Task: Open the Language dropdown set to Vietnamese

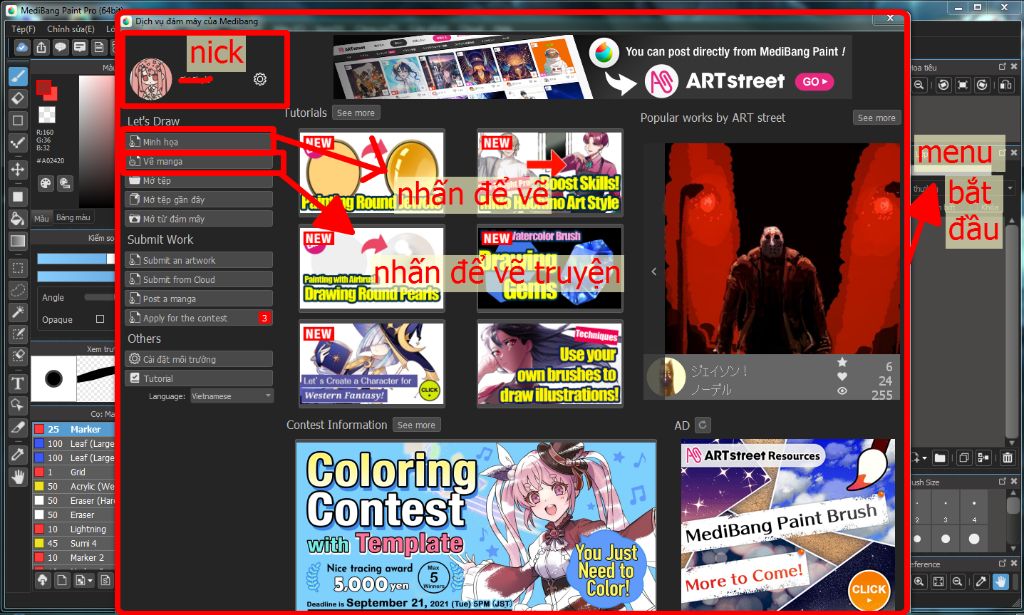Action: tap(232, 396)
